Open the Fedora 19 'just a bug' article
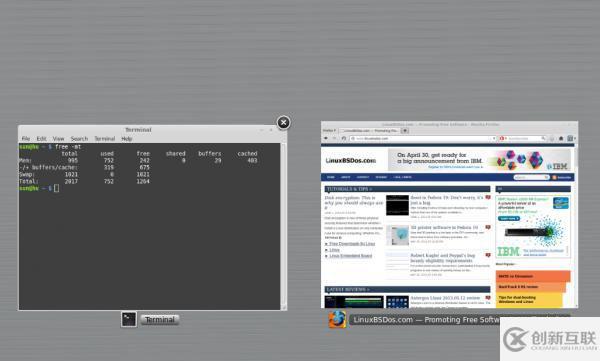The width and height of the screenshot is (600, 361). [447, 200]
